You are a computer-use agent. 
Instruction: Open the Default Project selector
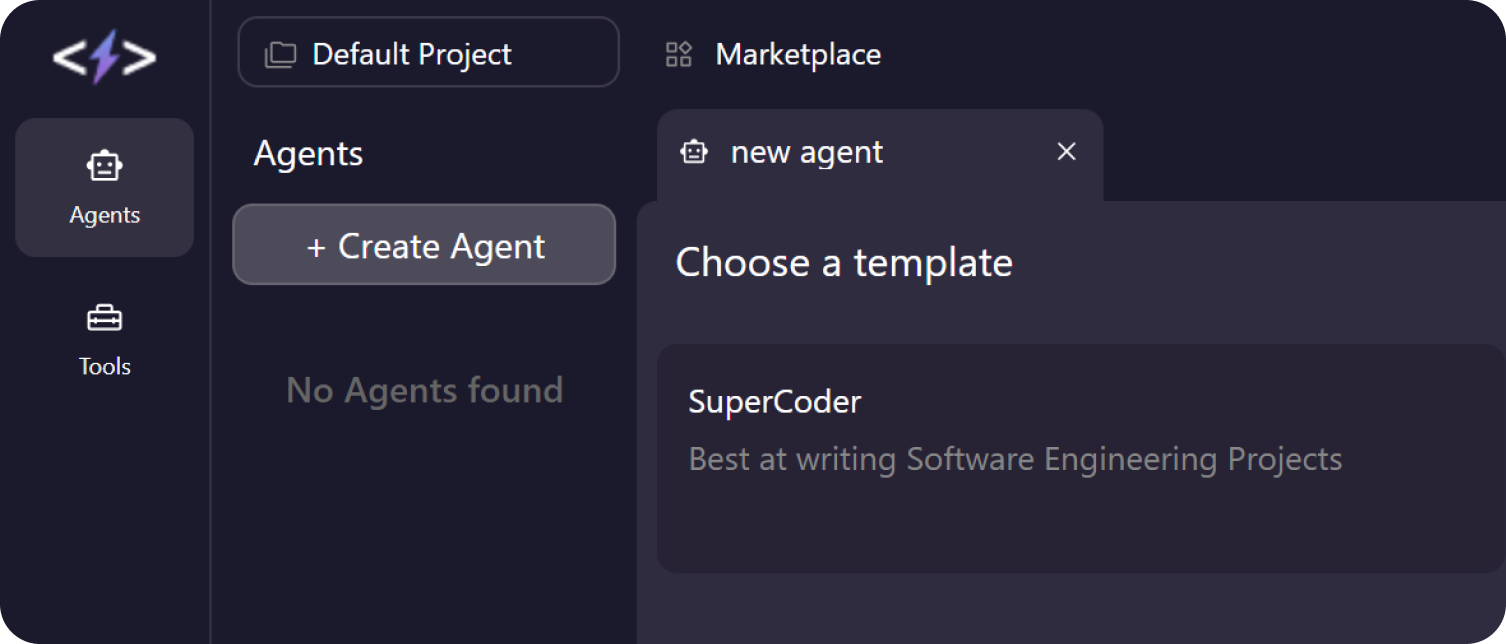point(428,53)
